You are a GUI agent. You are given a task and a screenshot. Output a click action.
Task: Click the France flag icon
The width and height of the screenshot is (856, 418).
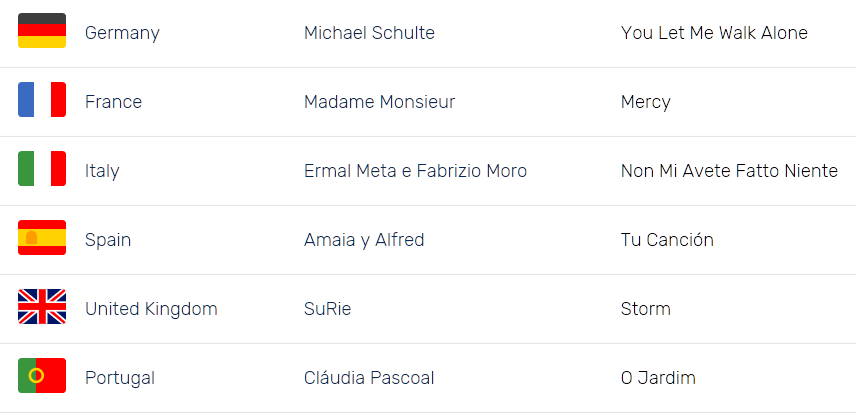42,99
